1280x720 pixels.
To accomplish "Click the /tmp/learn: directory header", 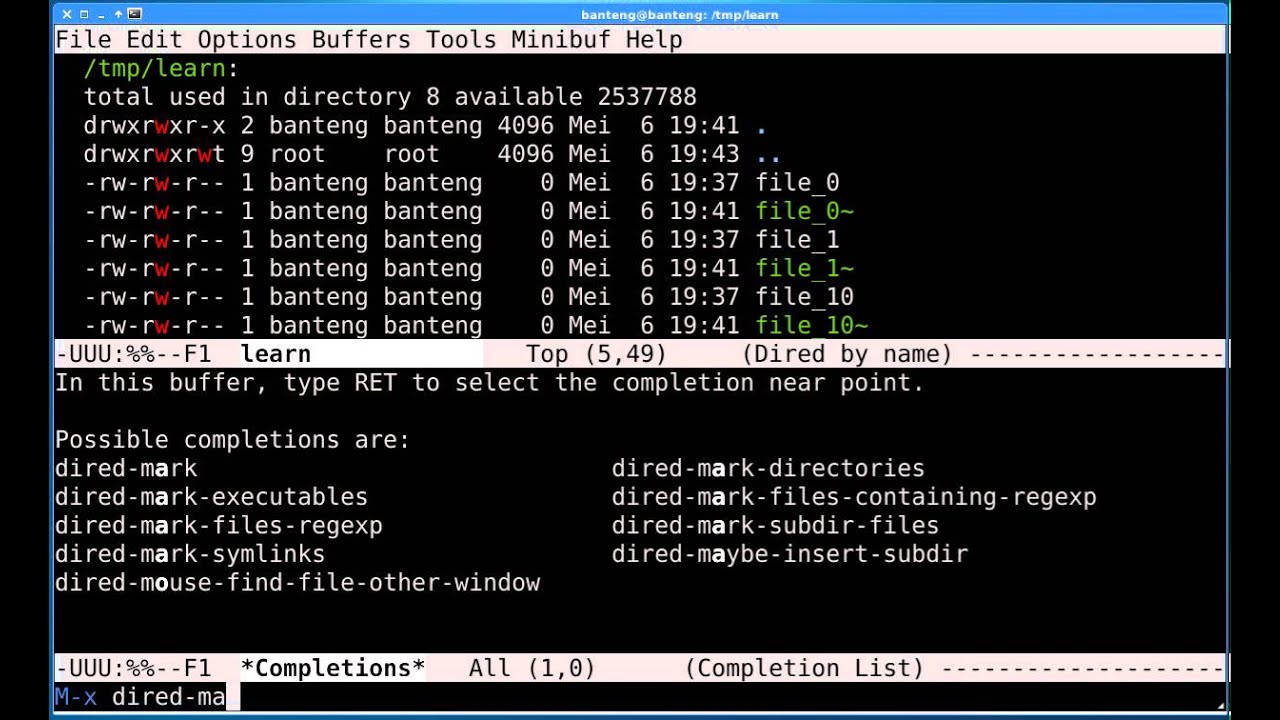I will [x=161, y=69].
